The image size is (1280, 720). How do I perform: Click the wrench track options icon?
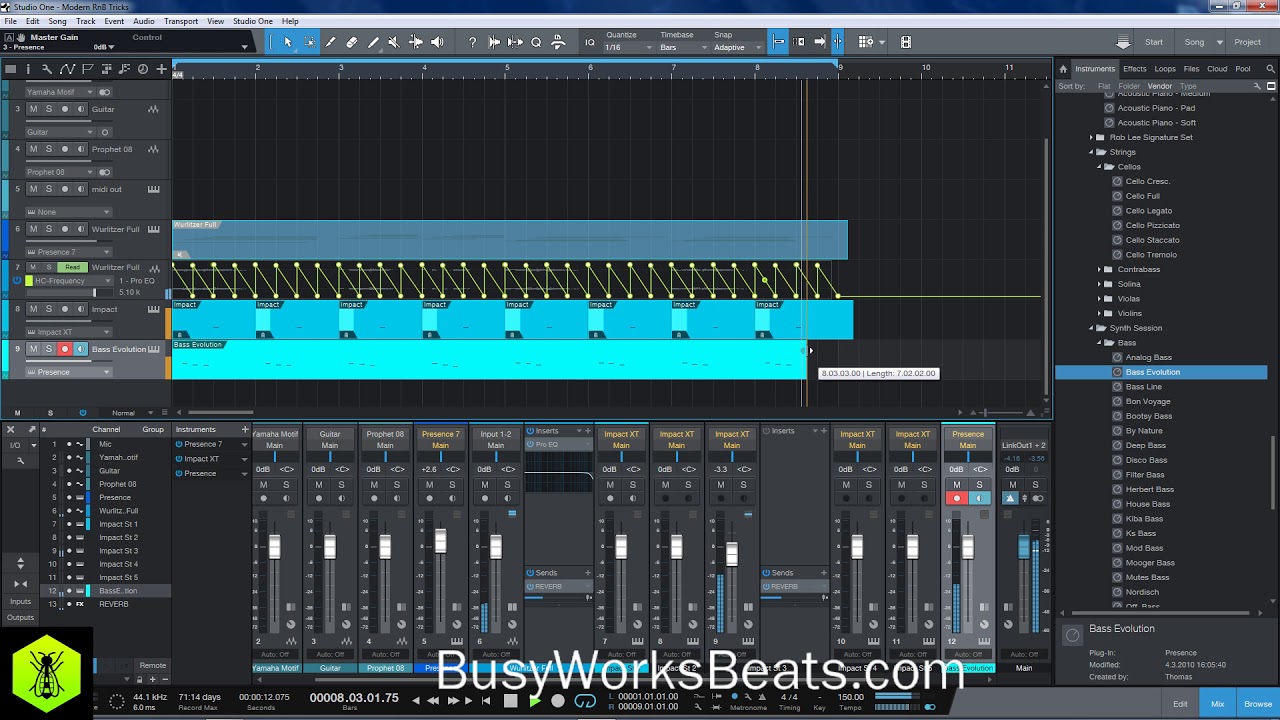[47, 69]
